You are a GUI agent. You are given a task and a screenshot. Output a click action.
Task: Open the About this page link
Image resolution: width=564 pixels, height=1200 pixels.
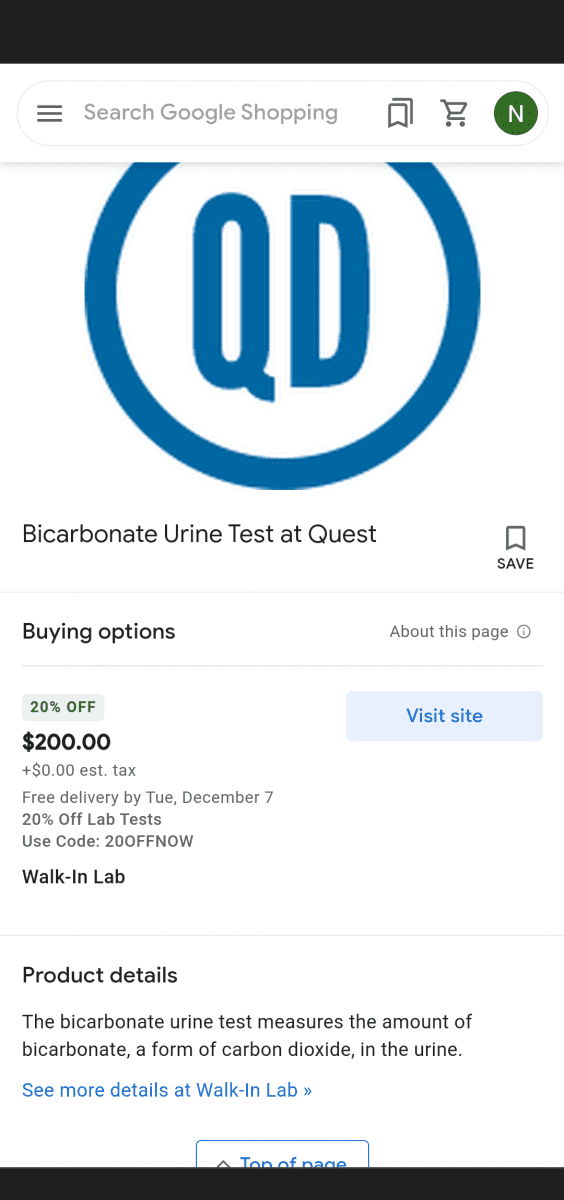point(449,632)
